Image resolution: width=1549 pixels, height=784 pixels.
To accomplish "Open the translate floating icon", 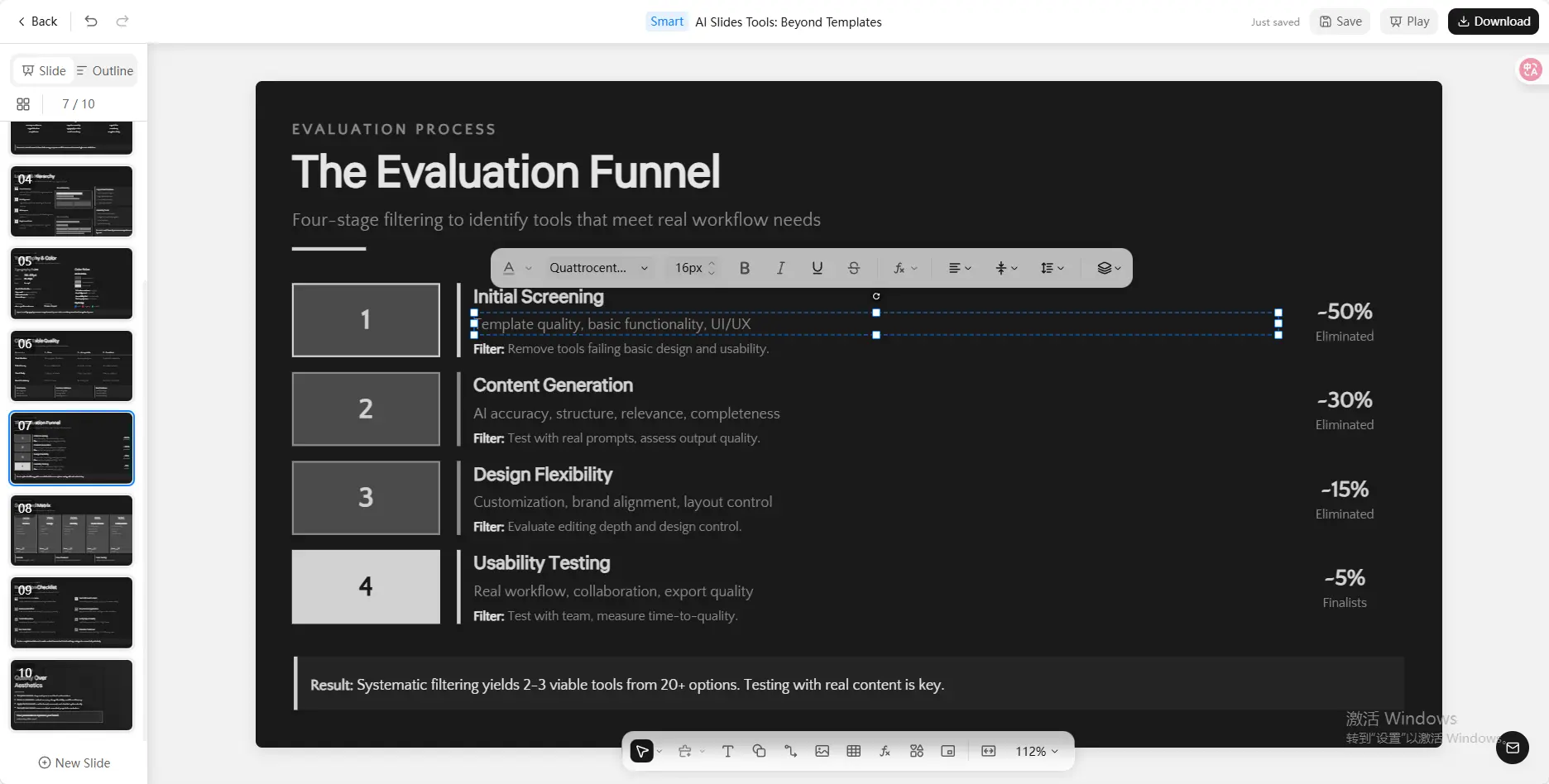I will [1531, 69].
